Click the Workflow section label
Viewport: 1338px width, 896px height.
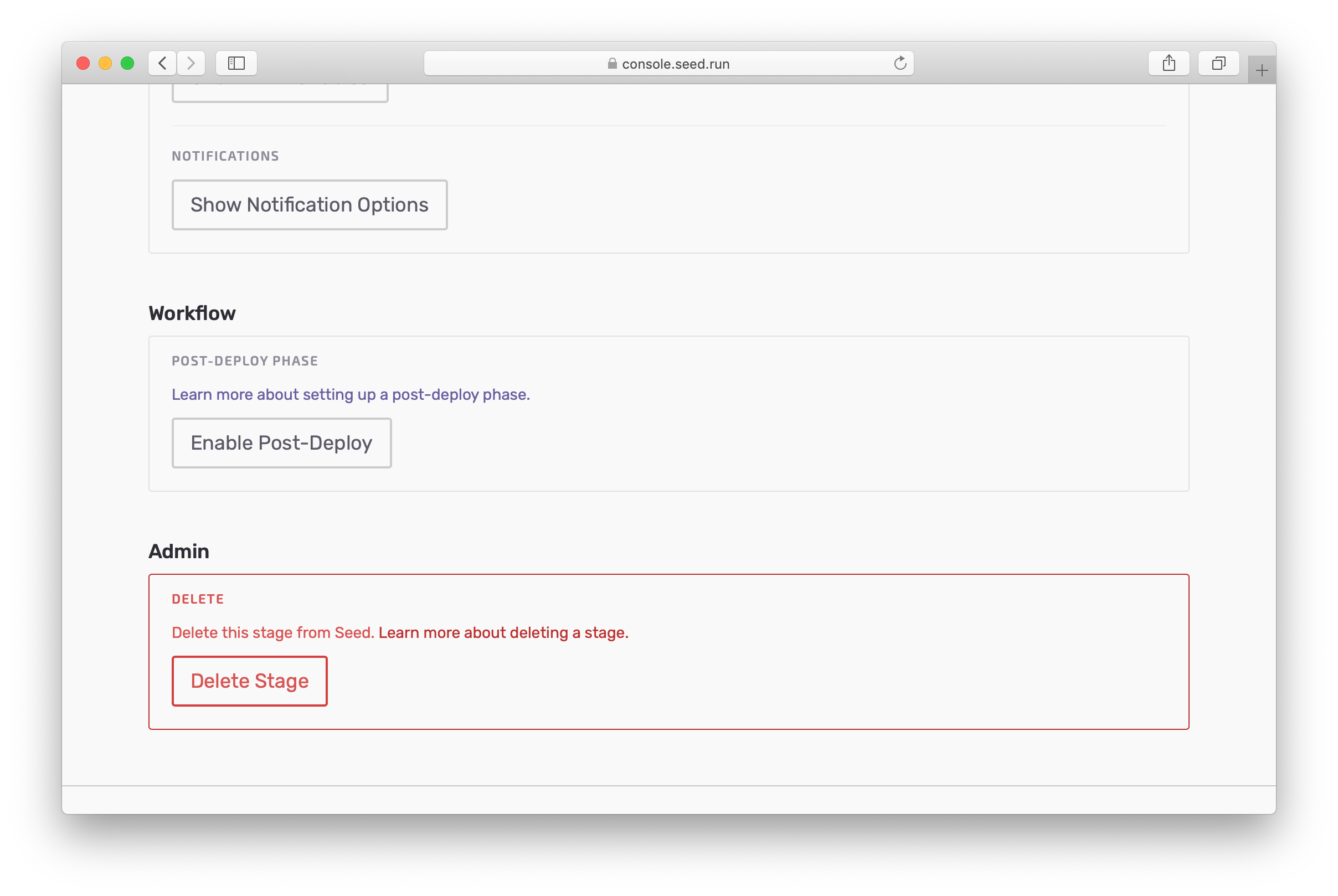click(x=191, y=312)
